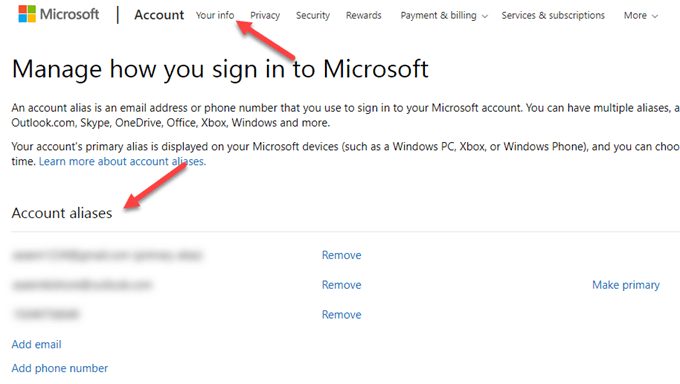Open the Rewards tab
The height and width of the screenshot is (384, 680).
click(363, 16)
